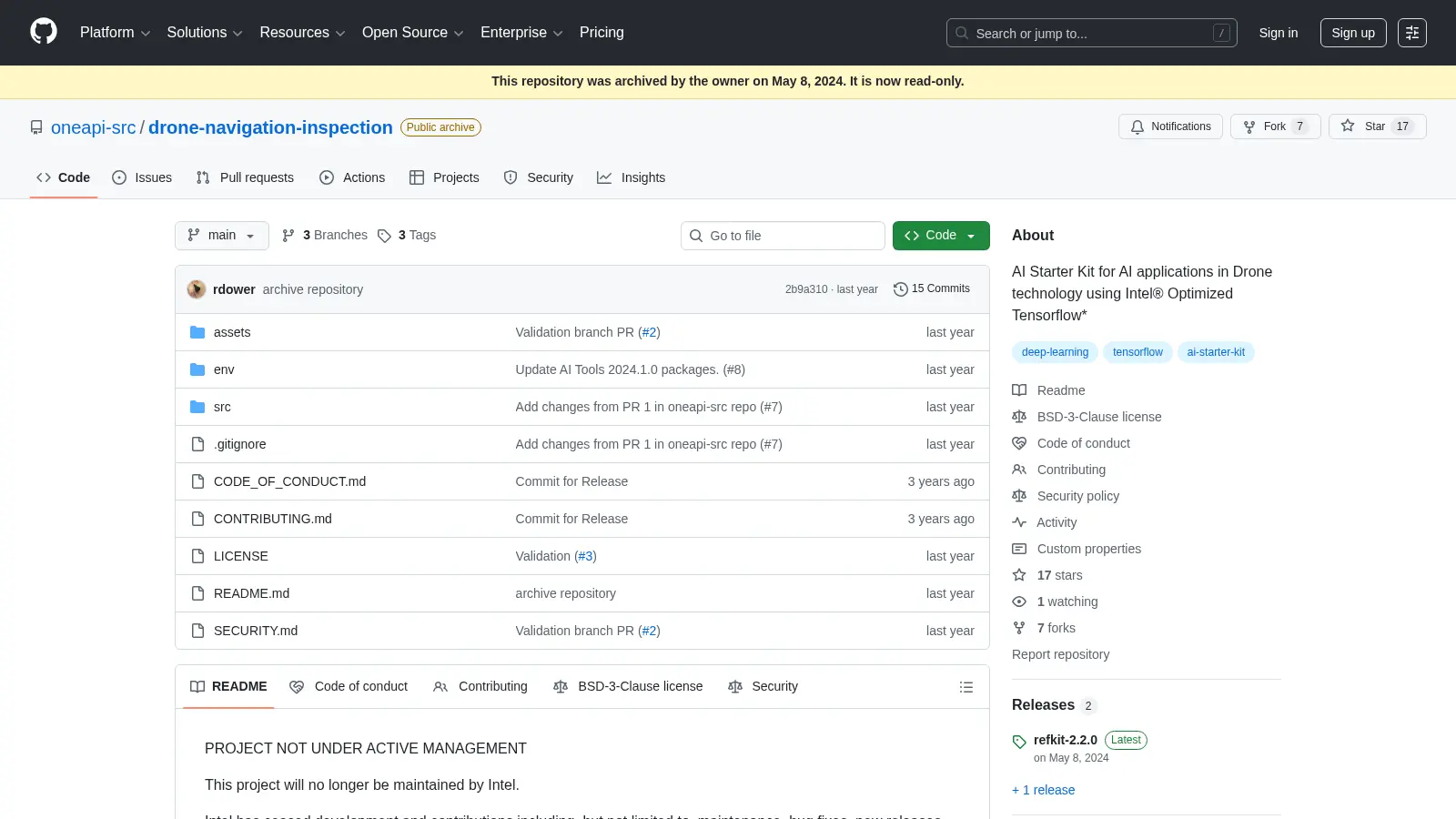Click the command palette icon in header
Image resolution: width=1456 pixels, height=819 pixels.
coord(1412,33)
